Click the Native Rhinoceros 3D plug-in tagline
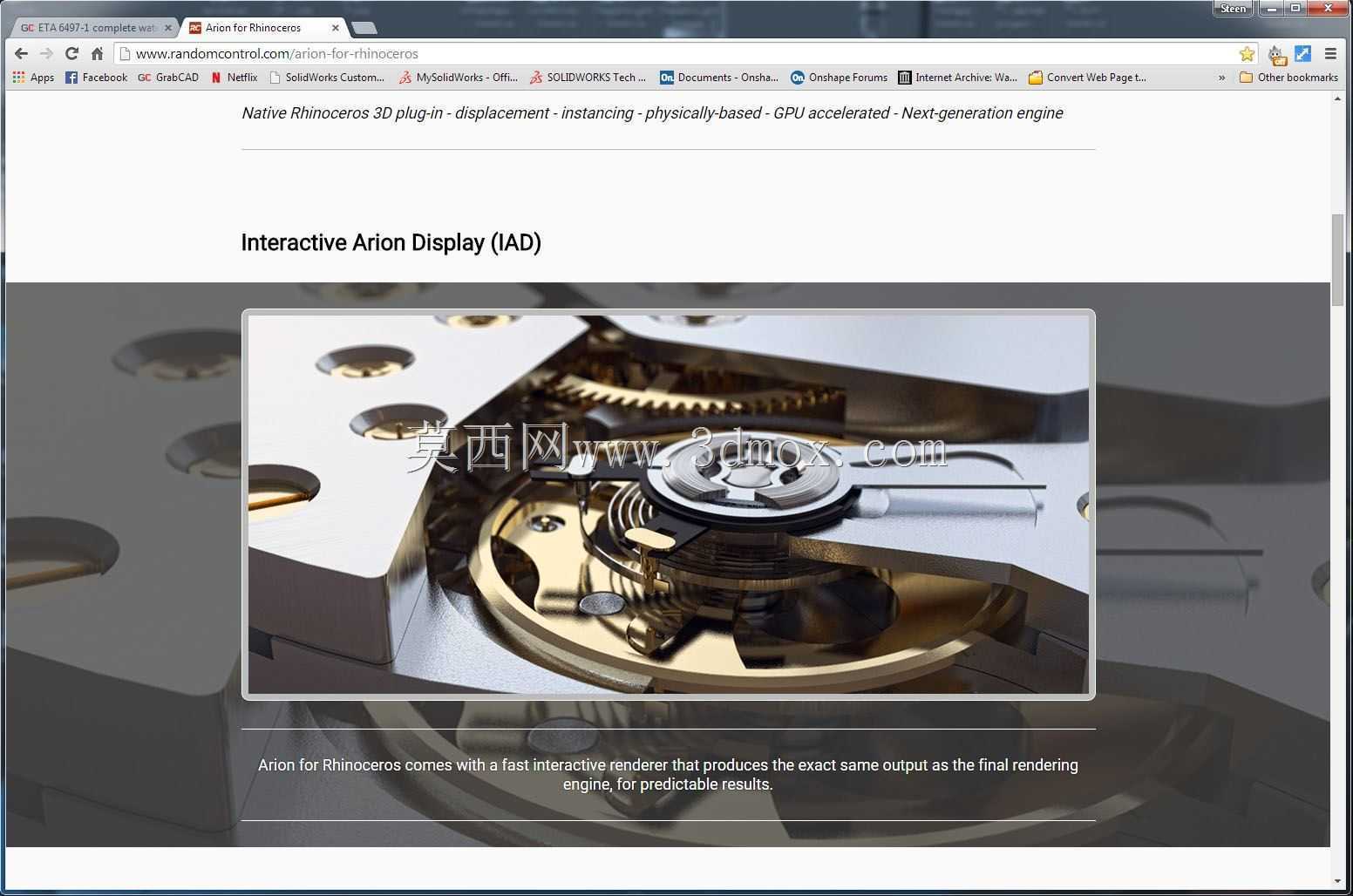 click(x=652, y=113)
